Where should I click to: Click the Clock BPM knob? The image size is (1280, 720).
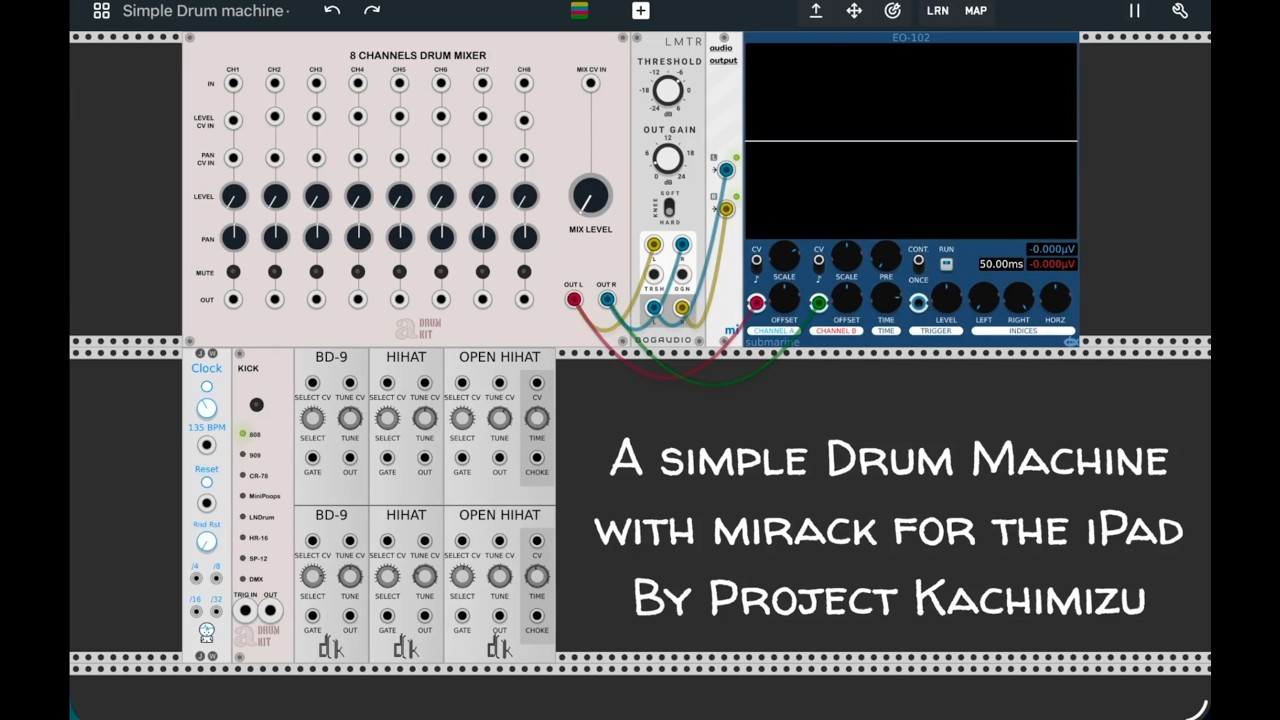pyautogui.click(x=206, y=408)
